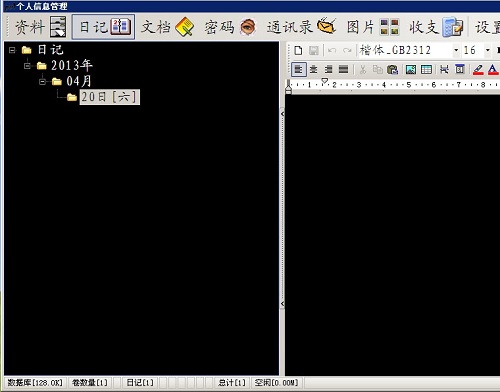The height and width of the screenshot is (392, 500).
Task: Insert a picture into the diary
Action: (x=411, y=69)
